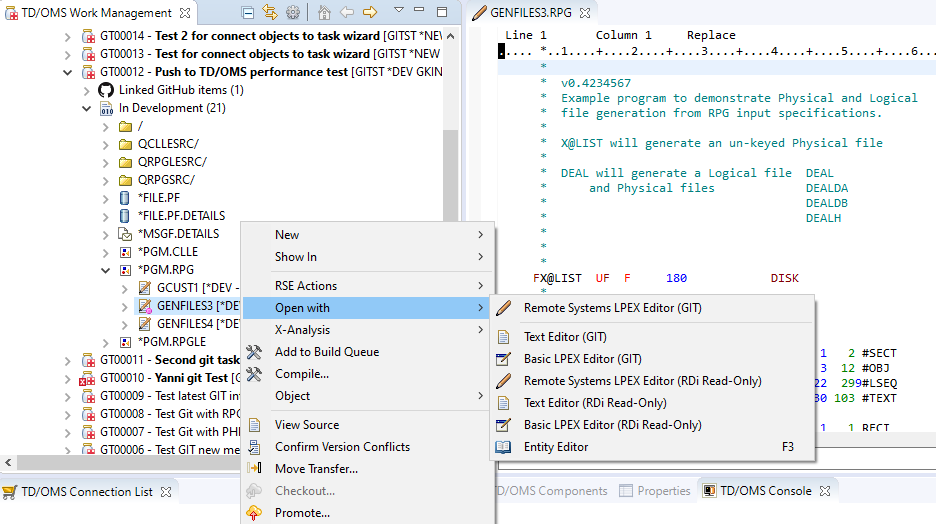Collapse the *PGM.RPG tree node
The image size is (936, 524).
(106, 270)
